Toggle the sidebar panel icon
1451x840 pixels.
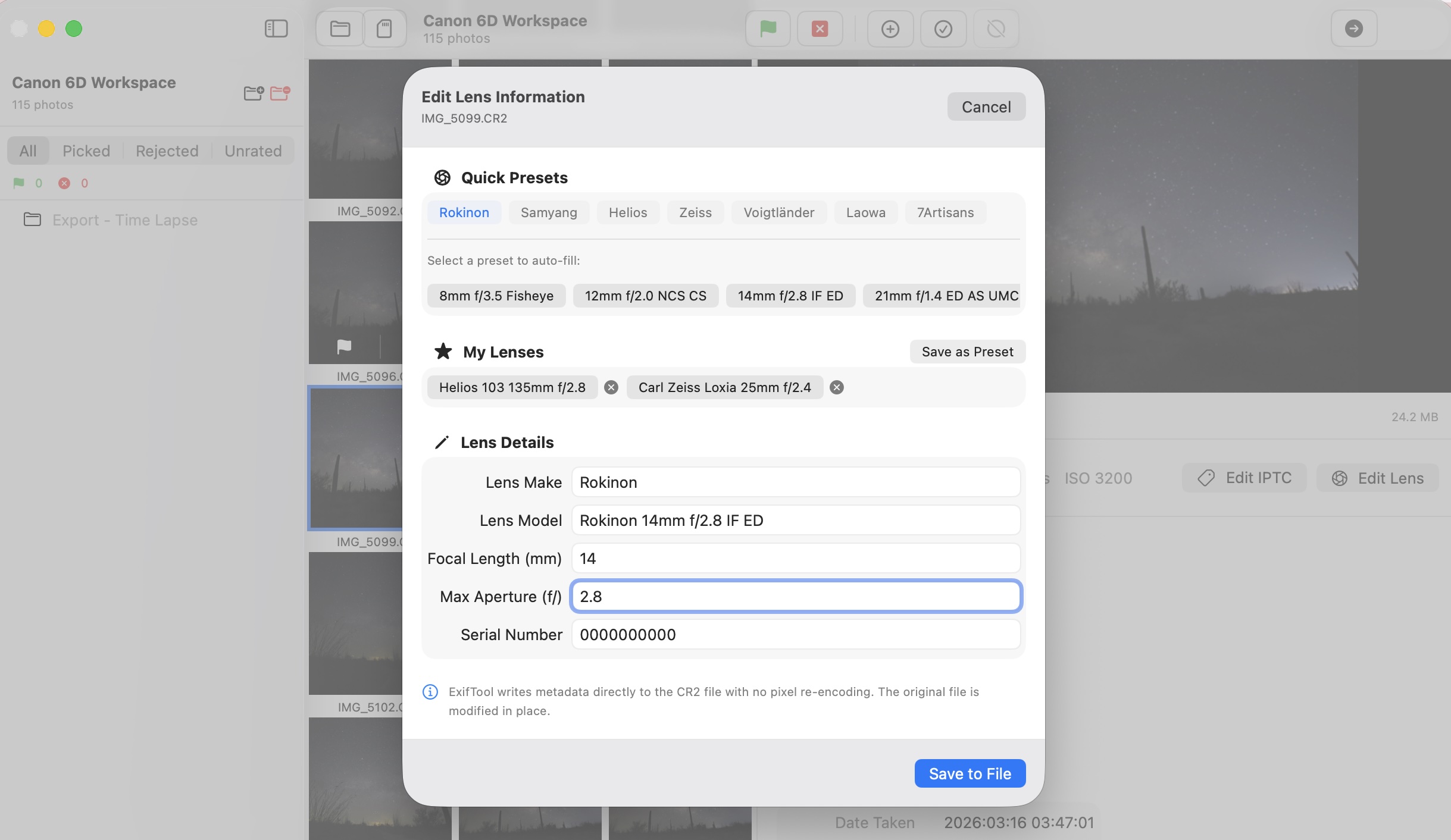click(276, 29)
